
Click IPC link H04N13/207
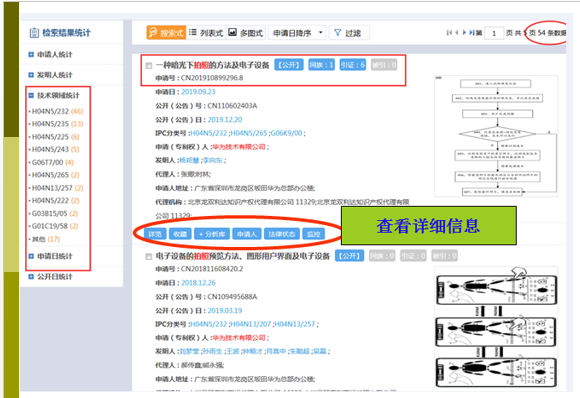250,324
